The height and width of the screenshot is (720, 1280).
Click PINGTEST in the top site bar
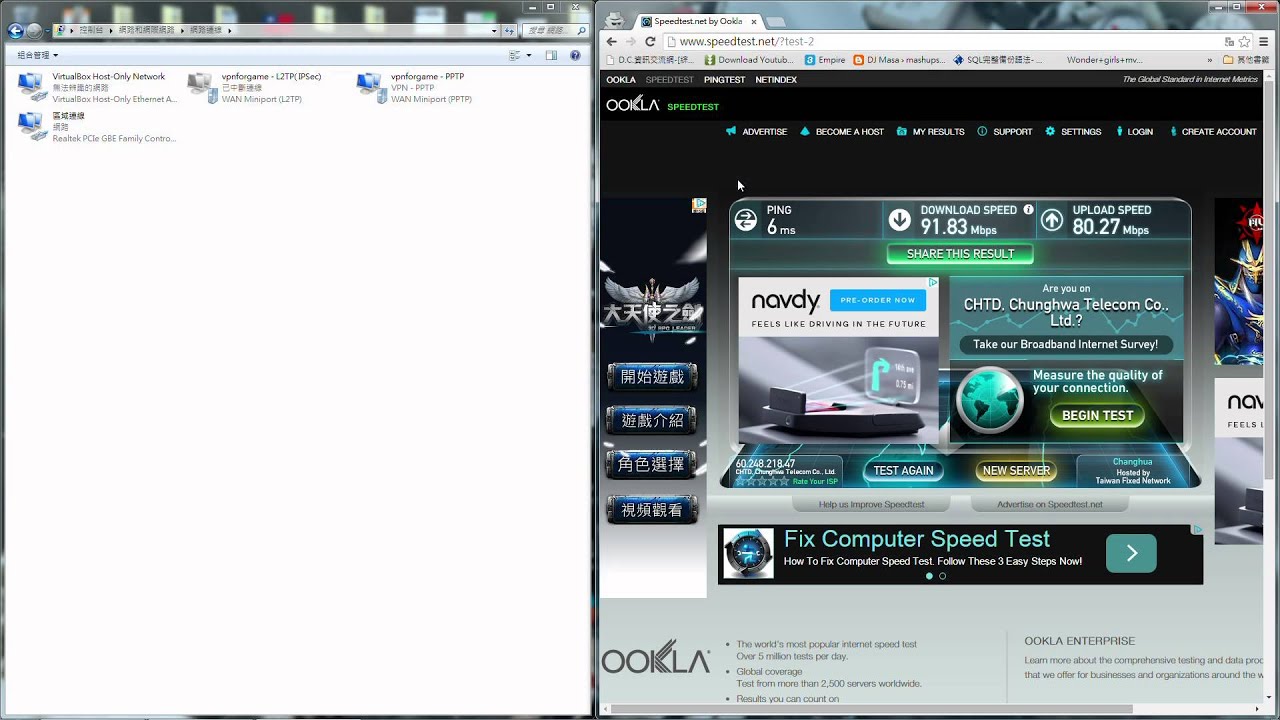tap(724, 80)
